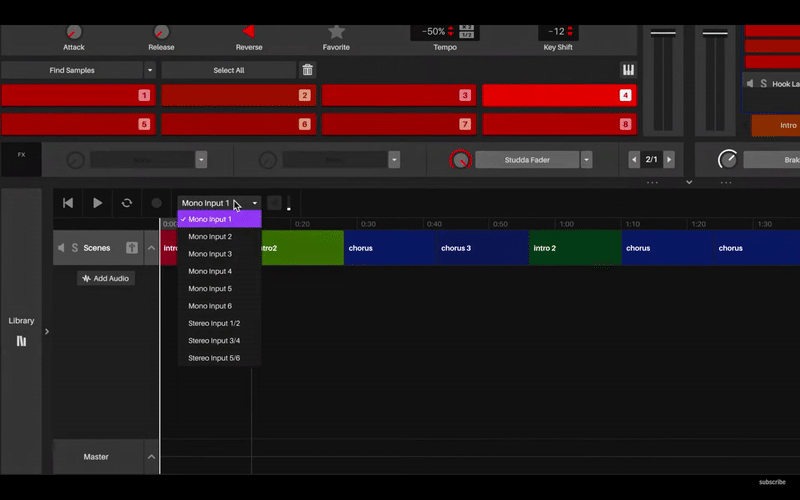Screen dimensions: 800x500
Task: Open first FX slot dropdown arrow
Action: coord(201,160)
